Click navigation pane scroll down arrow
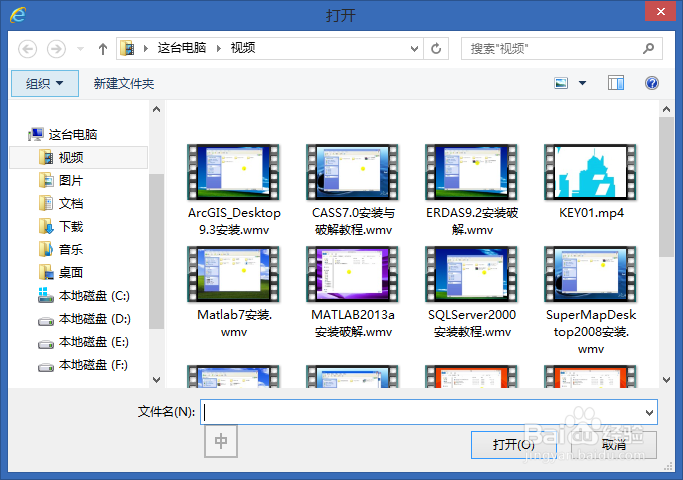This screenshot has width=683, height=480. click(x=156, y=380)
